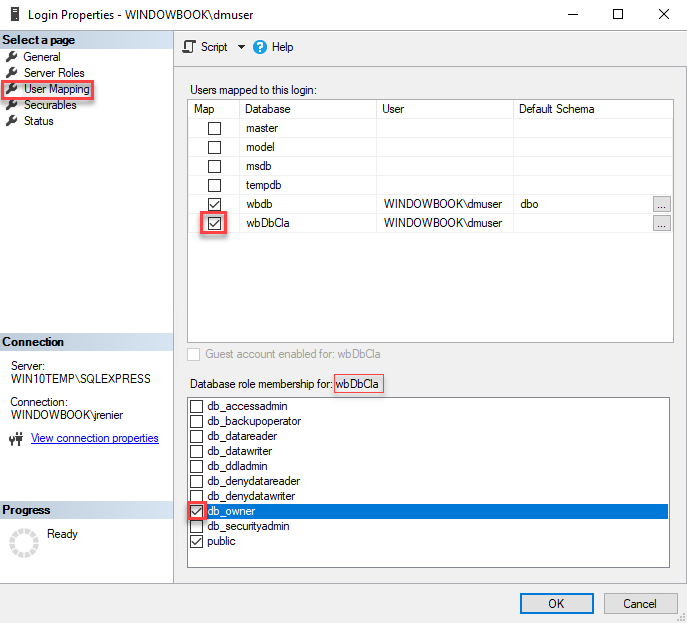687x623 pixels.
Task: Switch to the Server Roles page
Action: pyautogui.click(x=54, y=73)
